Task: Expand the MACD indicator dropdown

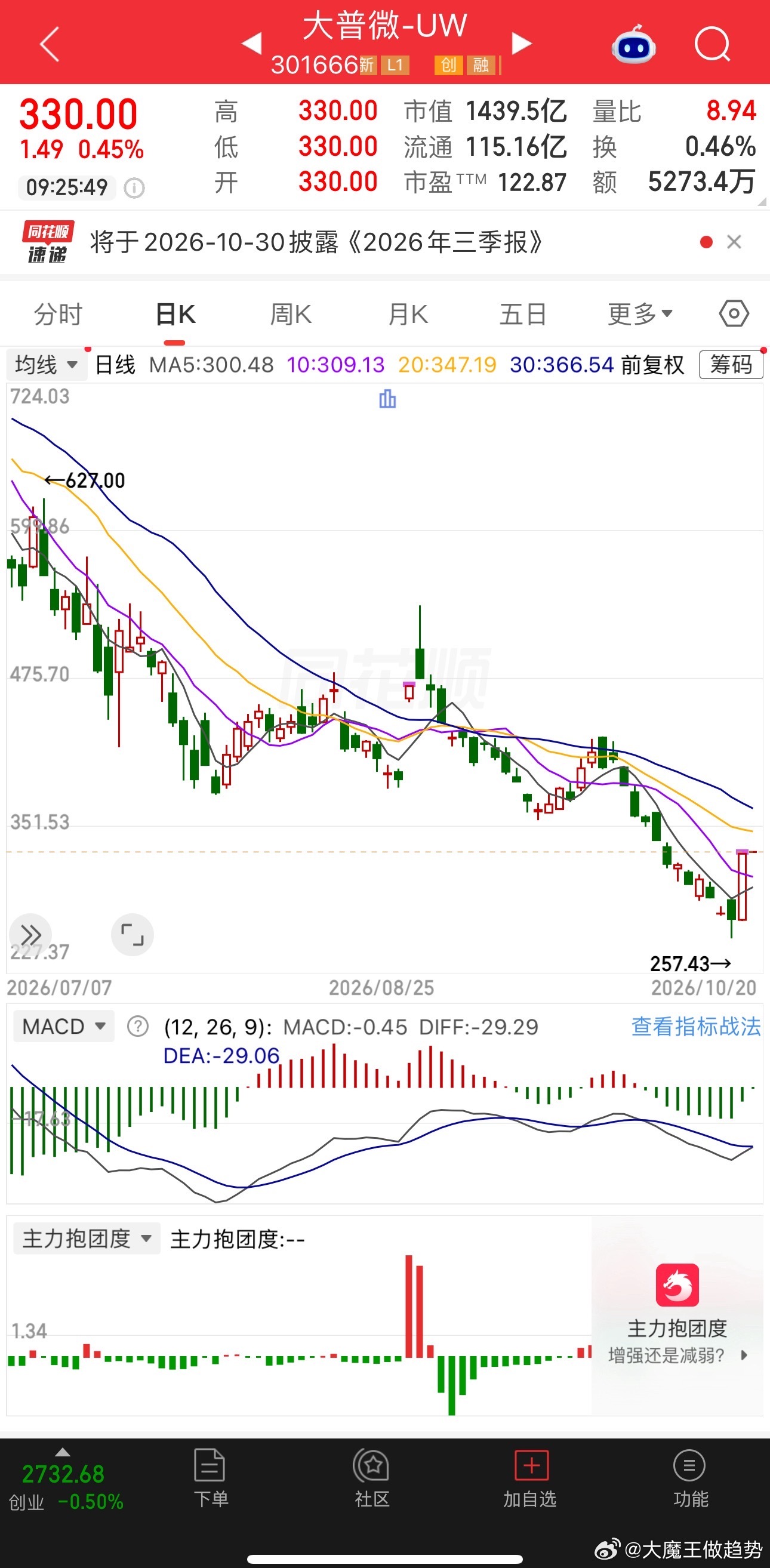Action: point(63,1026)
